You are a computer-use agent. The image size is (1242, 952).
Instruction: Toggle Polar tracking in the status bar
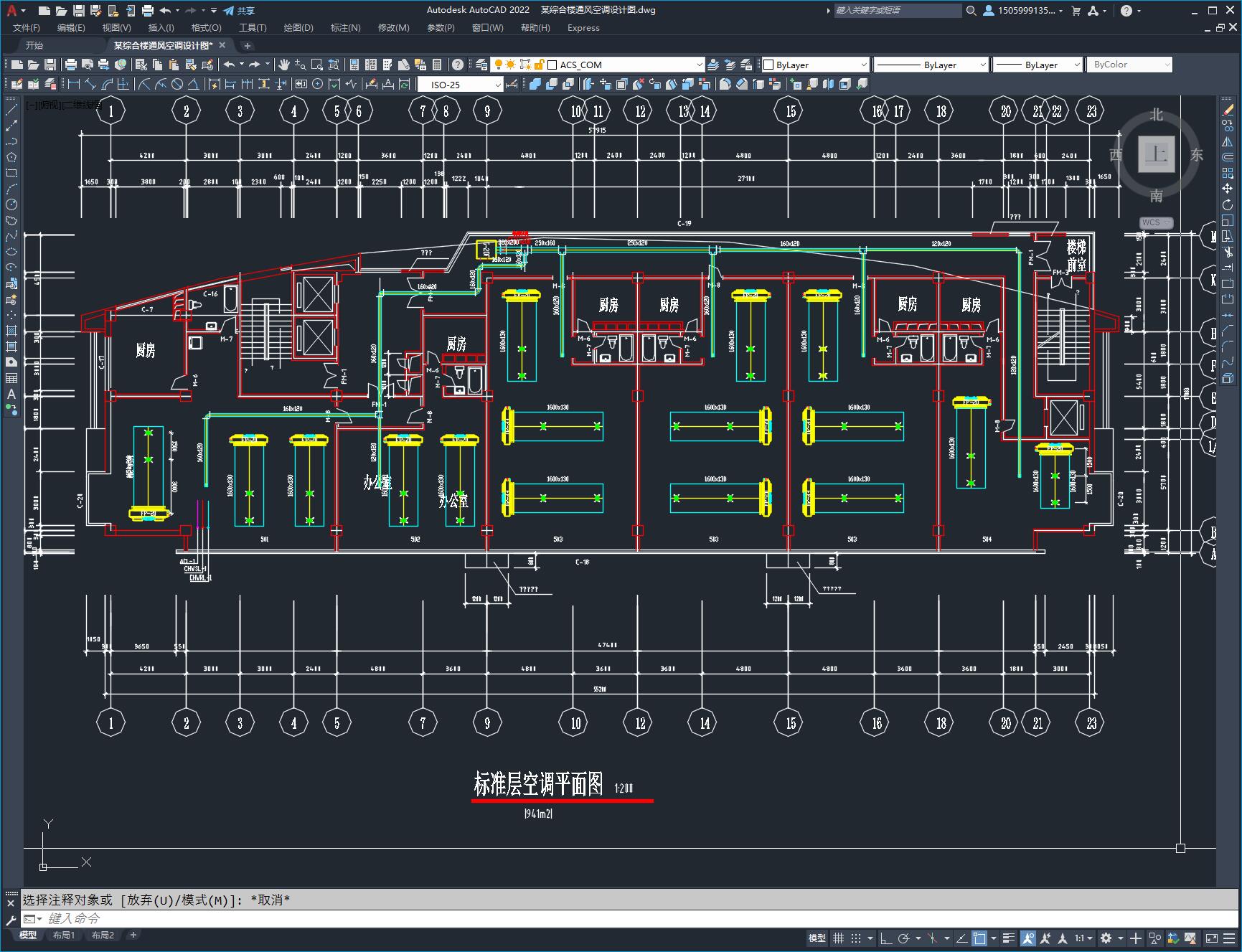[x=904, y=938]
